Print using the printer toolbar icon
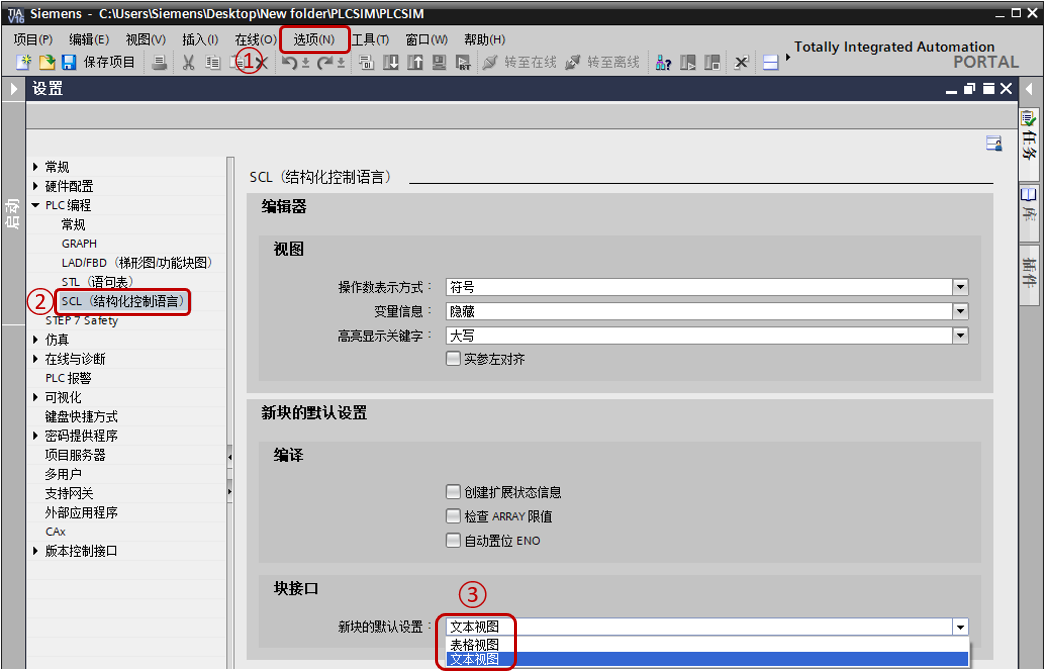Screen dimensions: 1044x671 159,63
